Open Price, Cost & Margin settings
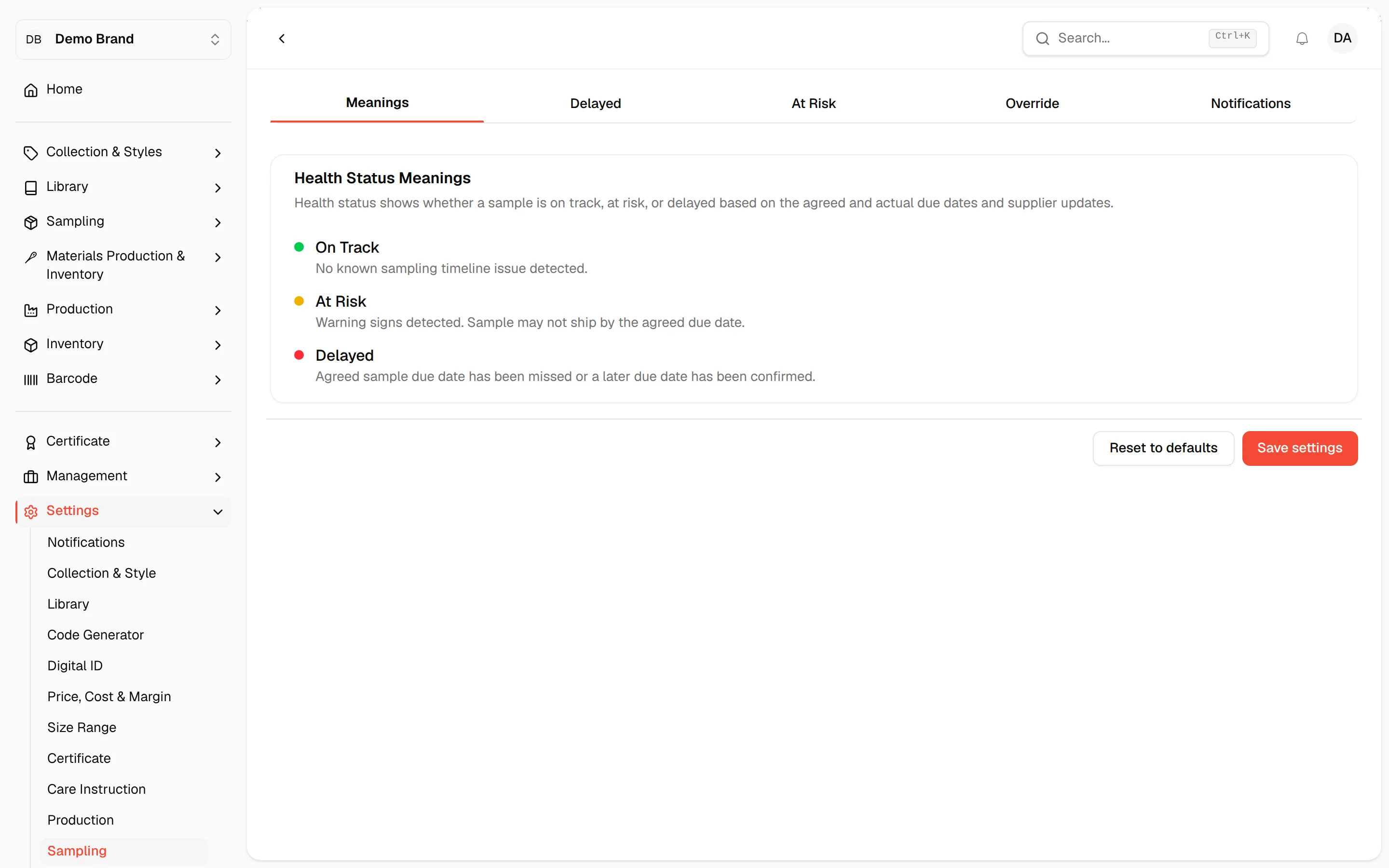This screenshot has width=1389, height=868. tap(109, 696)
